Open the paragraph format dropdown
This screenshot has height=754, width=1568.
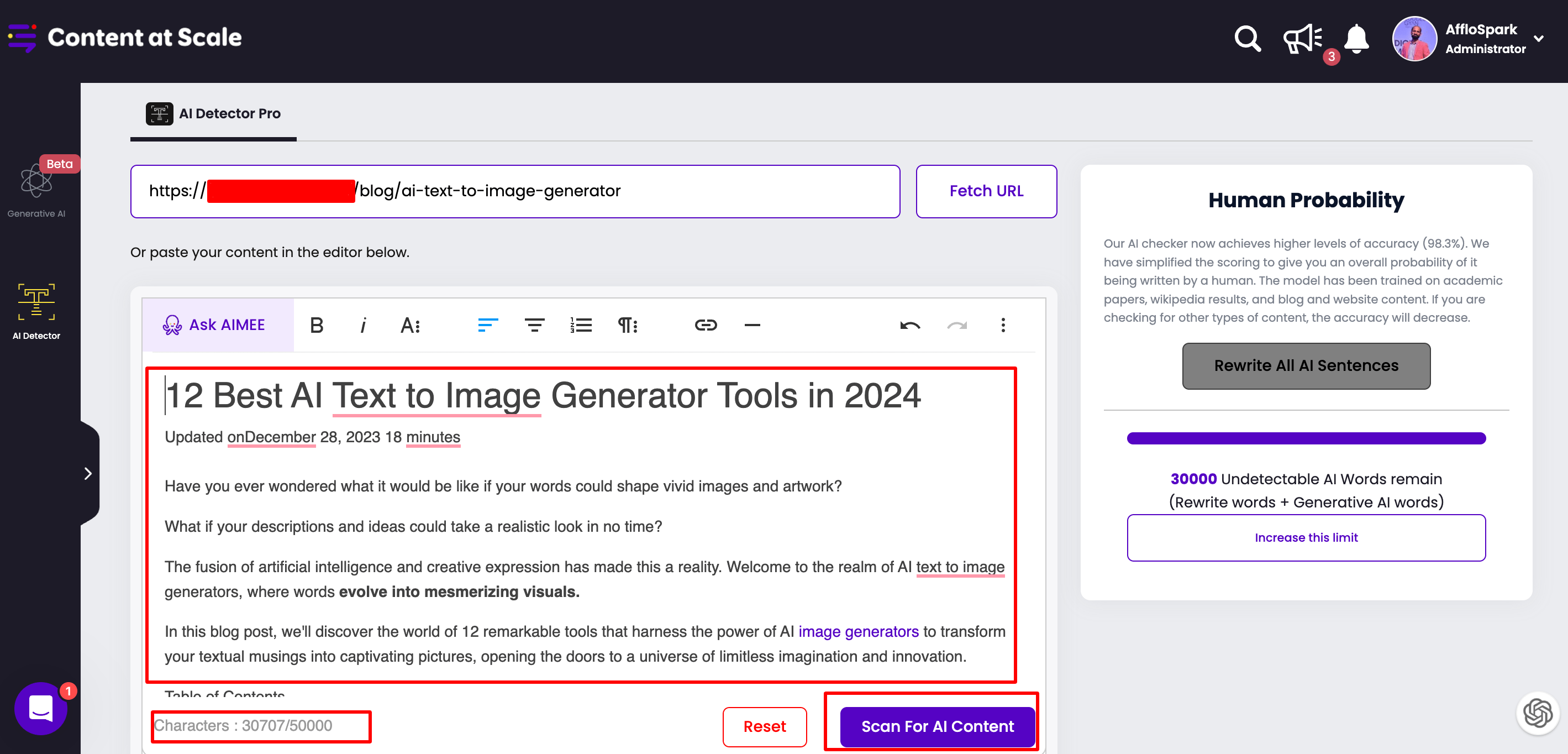point(628,325)
